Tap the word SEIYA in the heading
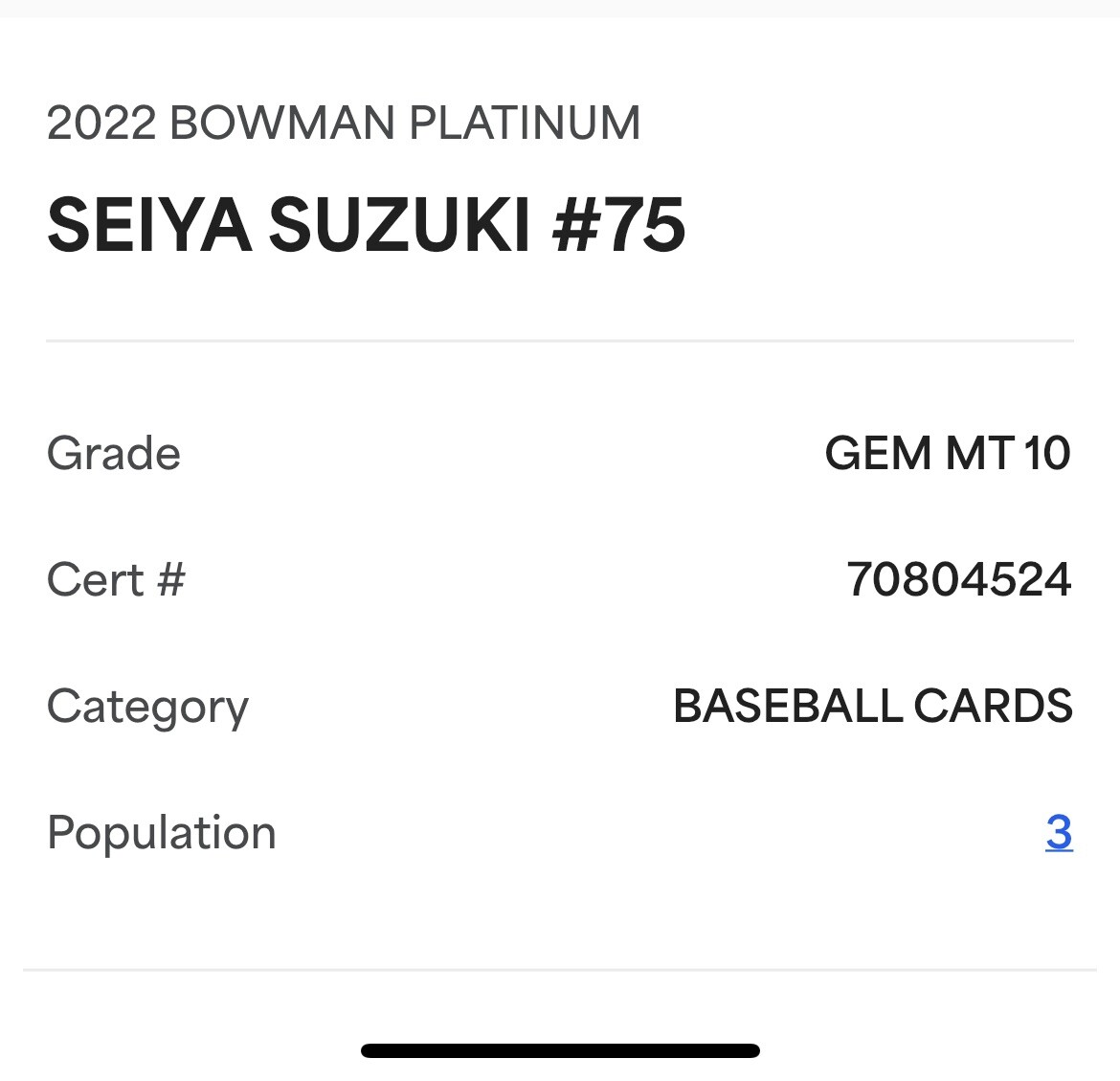Viewport: 1120px width, 1081px height. click(149, 226)
